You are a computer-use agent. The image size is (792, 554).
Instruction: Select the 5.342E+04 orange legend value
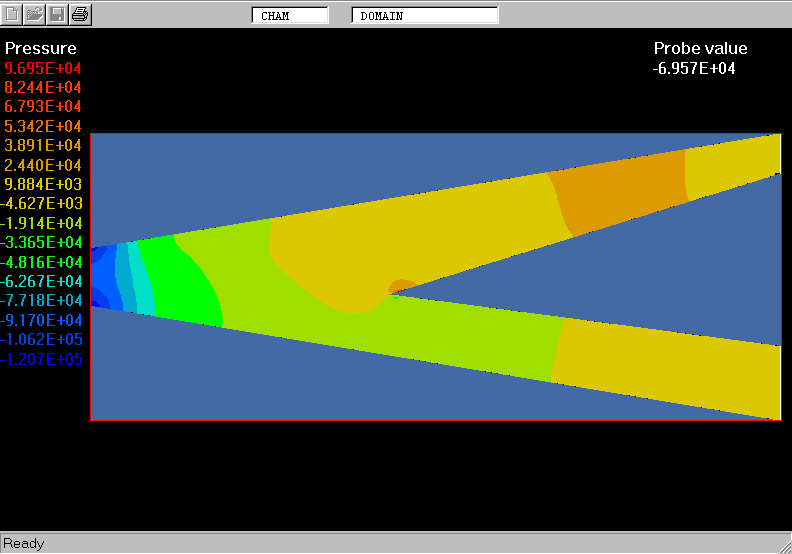point(43,126)
